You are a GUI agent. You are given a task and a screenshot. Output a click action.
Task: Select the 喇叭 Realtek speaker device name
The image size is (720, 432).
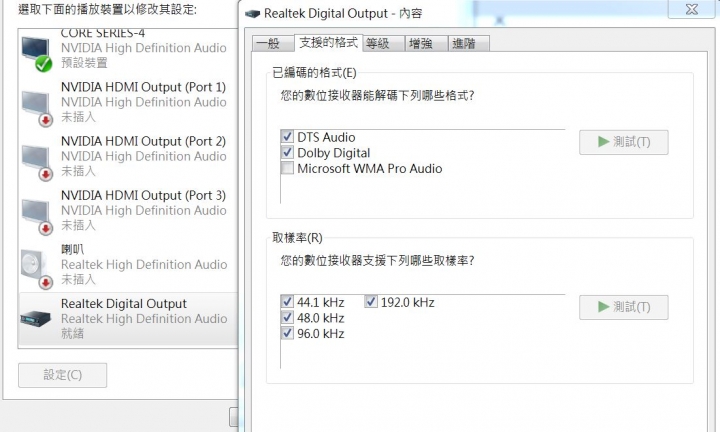(x=73, y=249)
